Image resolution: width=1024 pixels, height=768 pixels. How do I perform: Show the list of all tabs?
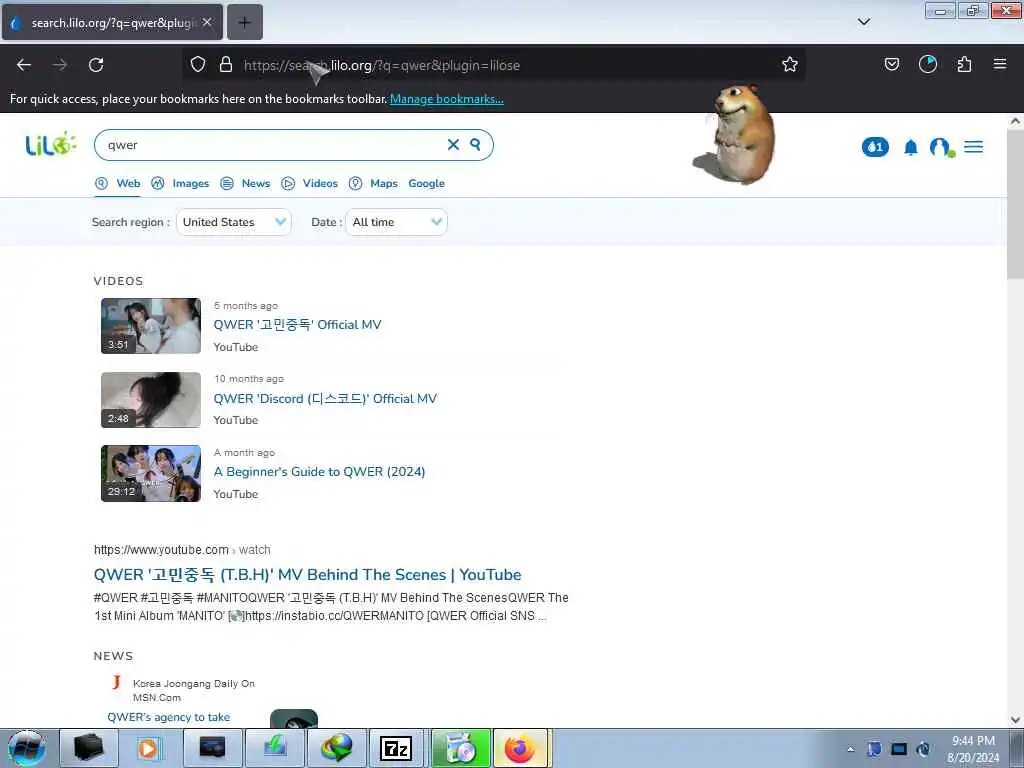click(863, 22)
